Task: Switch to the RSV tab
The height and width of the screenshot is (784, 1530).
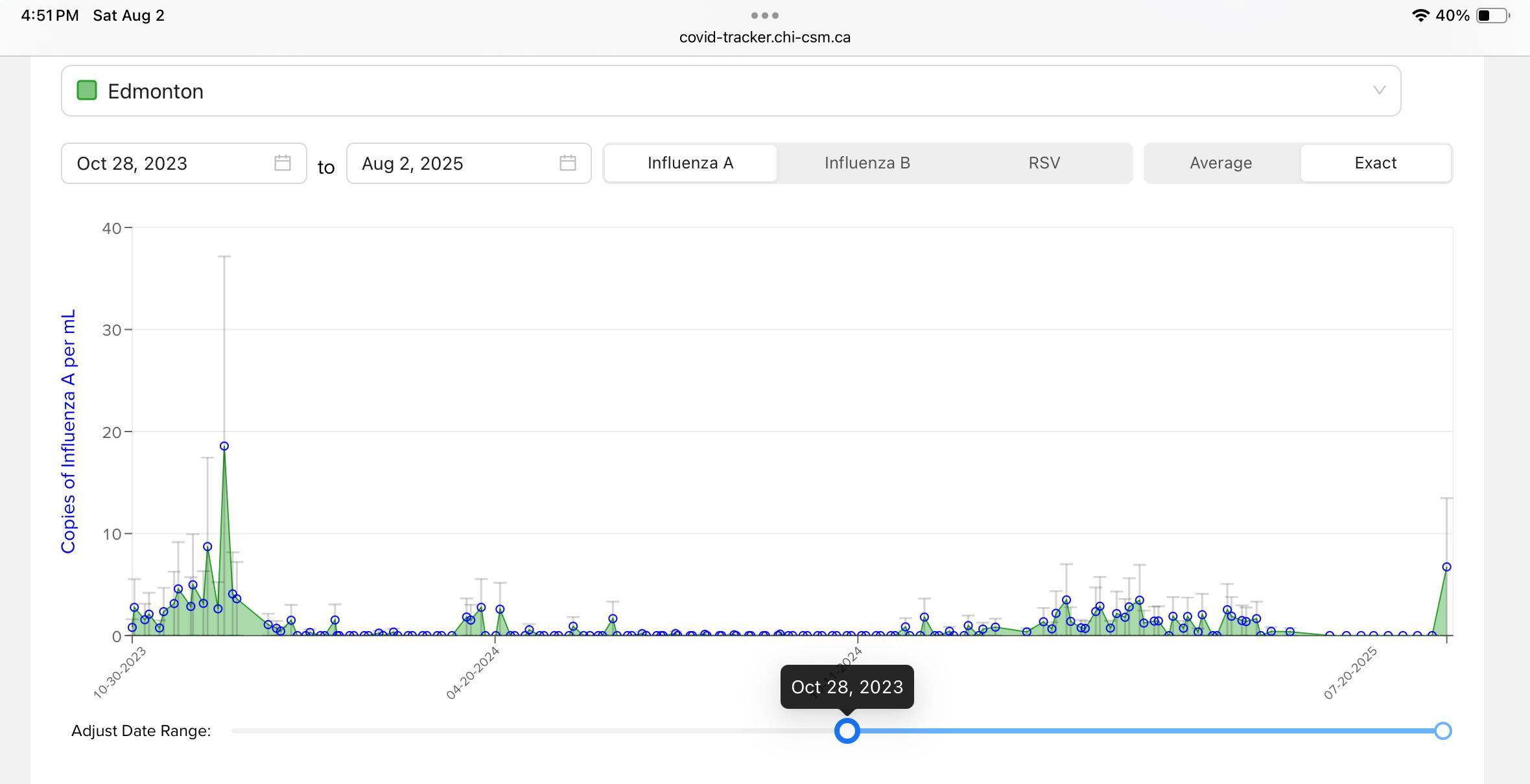Action: (1044, 163)
